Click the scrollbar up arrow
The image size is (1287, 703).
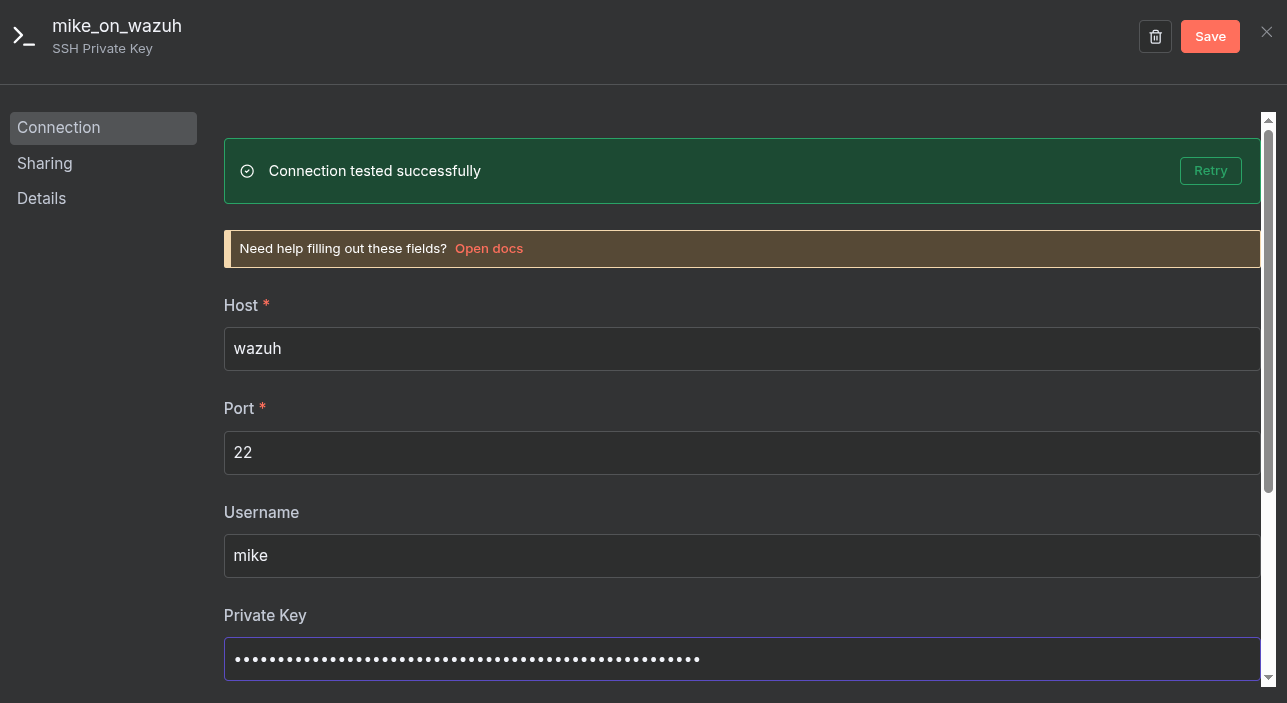point(1268,119)
